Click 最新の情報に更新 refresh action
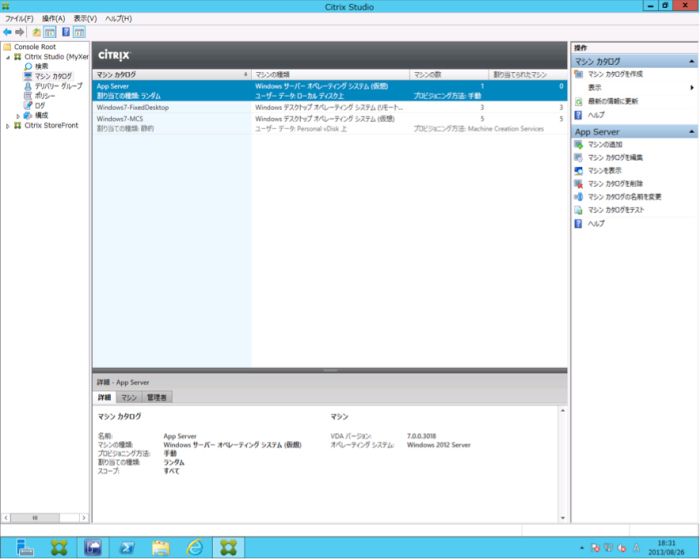 click(612, 101)
